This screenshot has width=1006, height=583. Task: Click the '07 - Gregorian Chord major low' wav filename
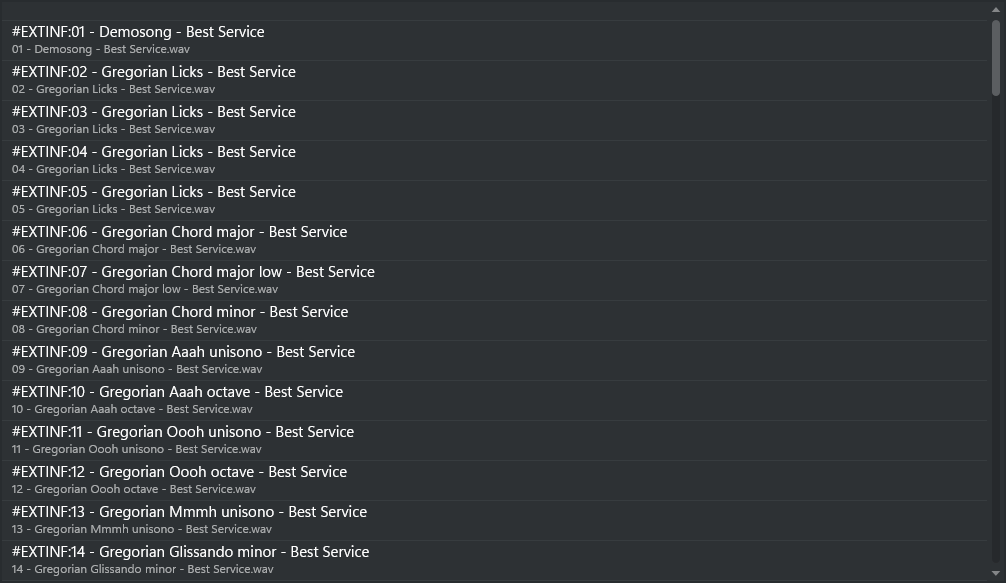[145, 289]
